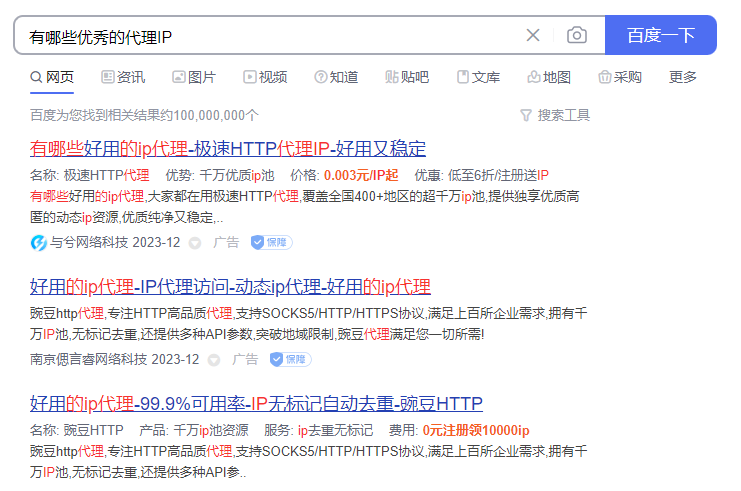Click the 百度一下 search button
741x491 pixels.
[x=661, y=35]
